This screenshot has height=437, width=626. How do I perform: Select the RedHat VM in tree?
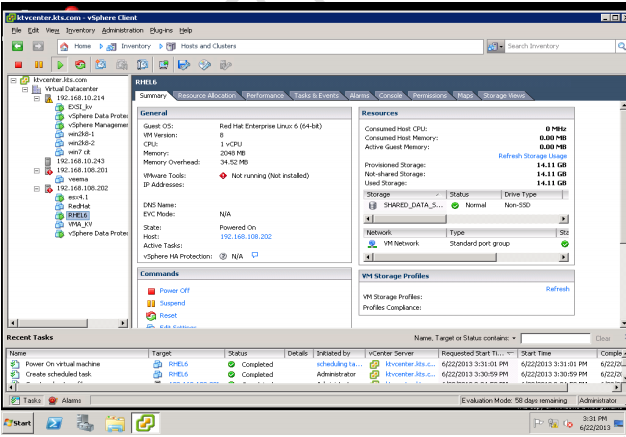click(79, 206)
